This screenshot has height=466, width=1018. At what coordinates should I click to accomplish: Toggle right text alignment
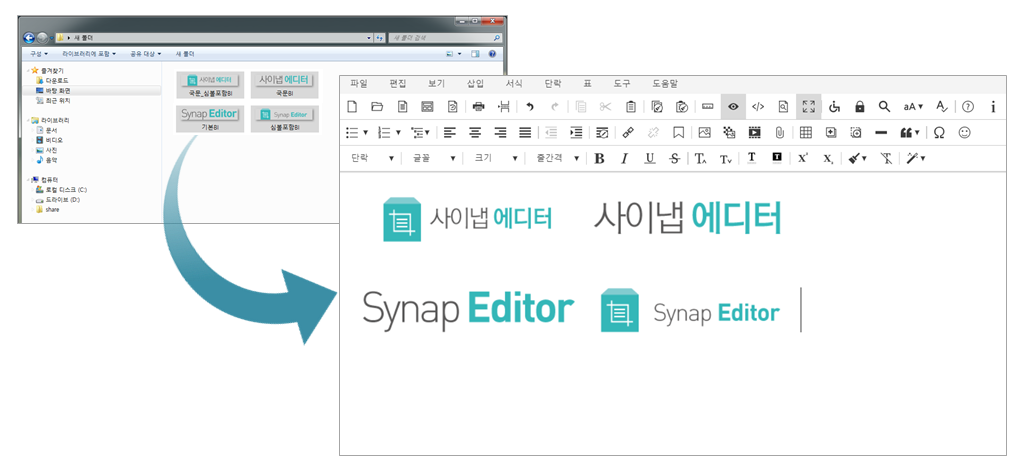(500, 132)
